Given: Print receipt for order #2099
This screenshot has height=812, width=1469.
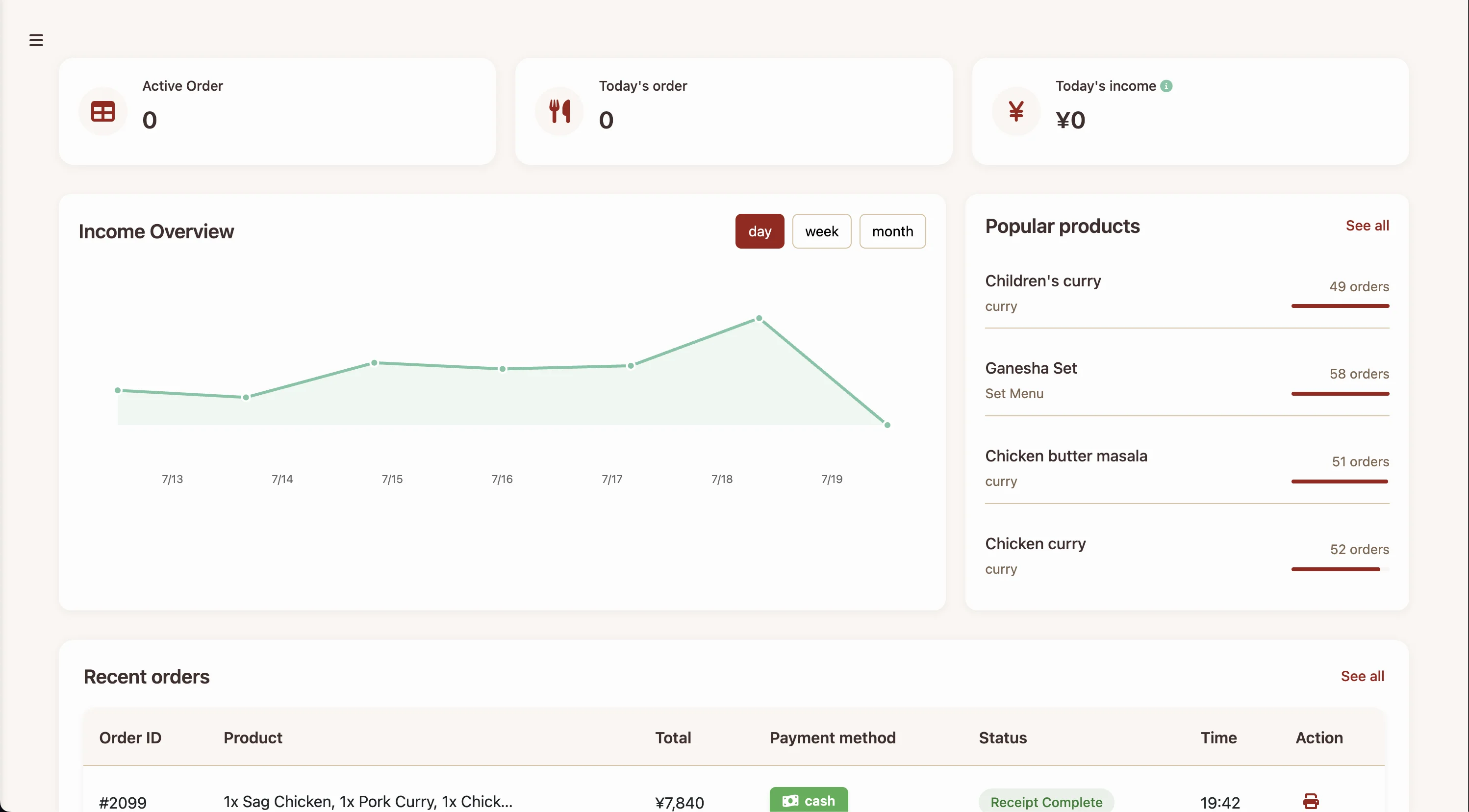Looking at the screenshot, I should pyautogui.click(x=1311, y=801).
